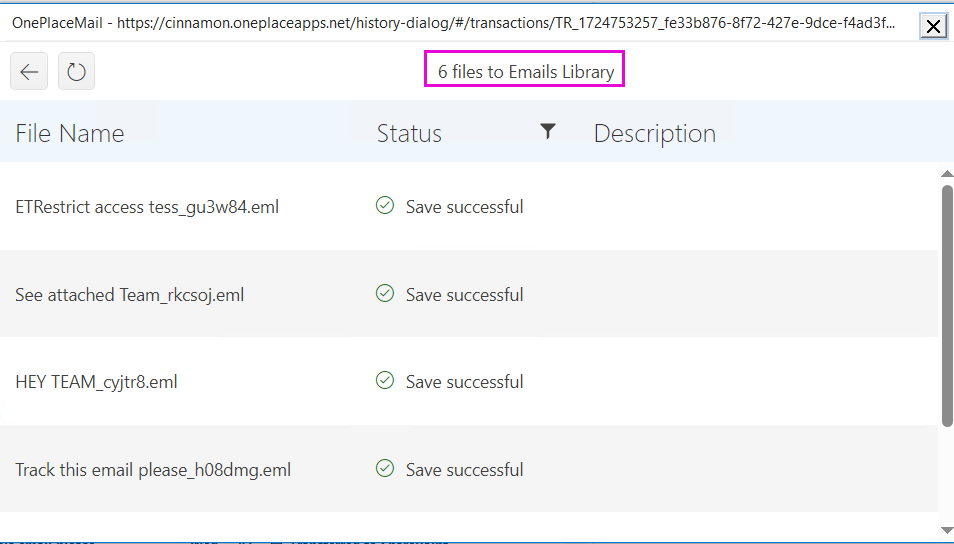Select ETRestrict access tess_gu3w84.eml file
Image resolution: width=954 pixels, height=544 pixels.
(147, 207)
